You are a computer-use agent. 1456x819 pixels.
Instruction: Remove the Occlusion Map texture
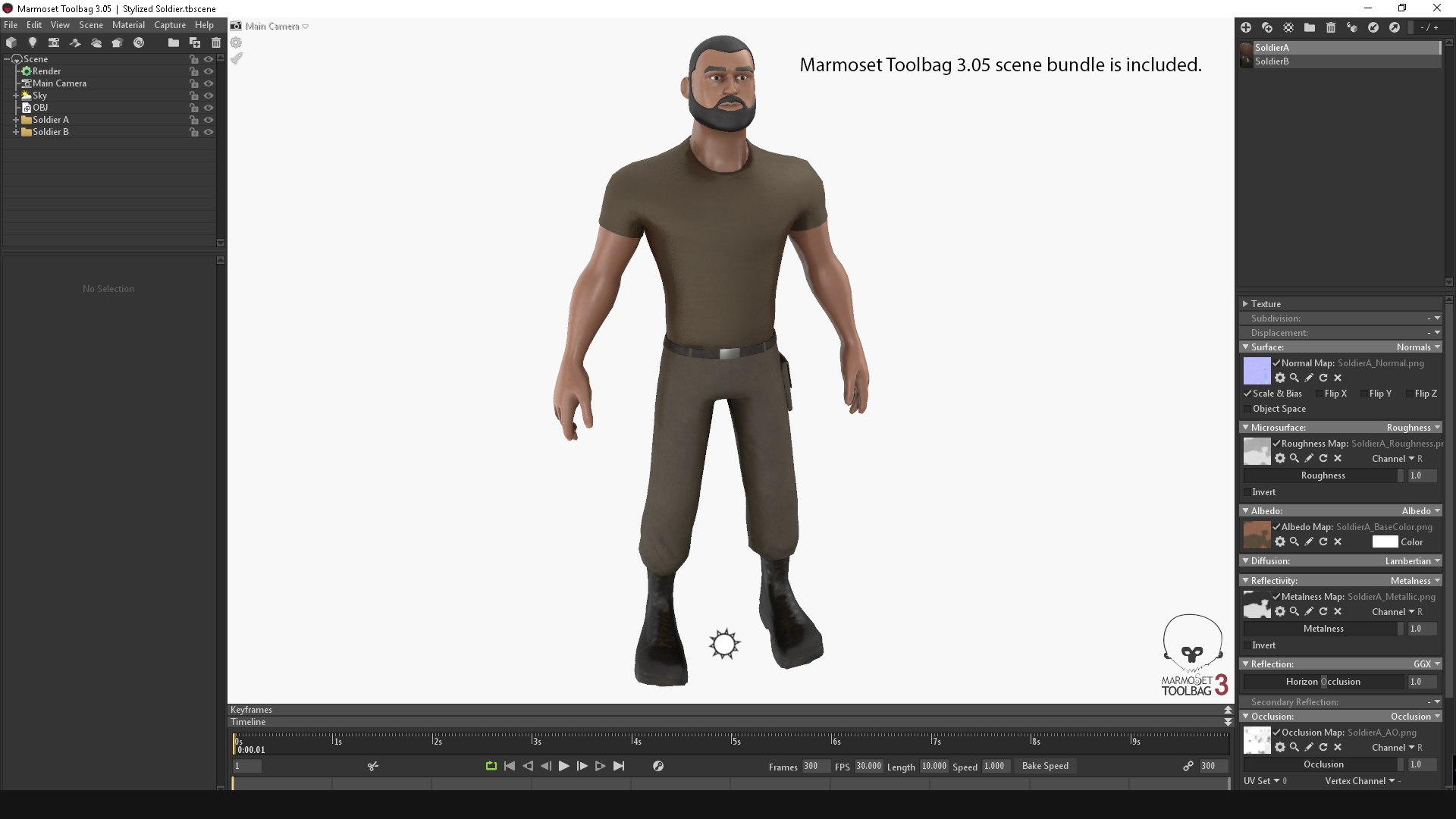1338,747
